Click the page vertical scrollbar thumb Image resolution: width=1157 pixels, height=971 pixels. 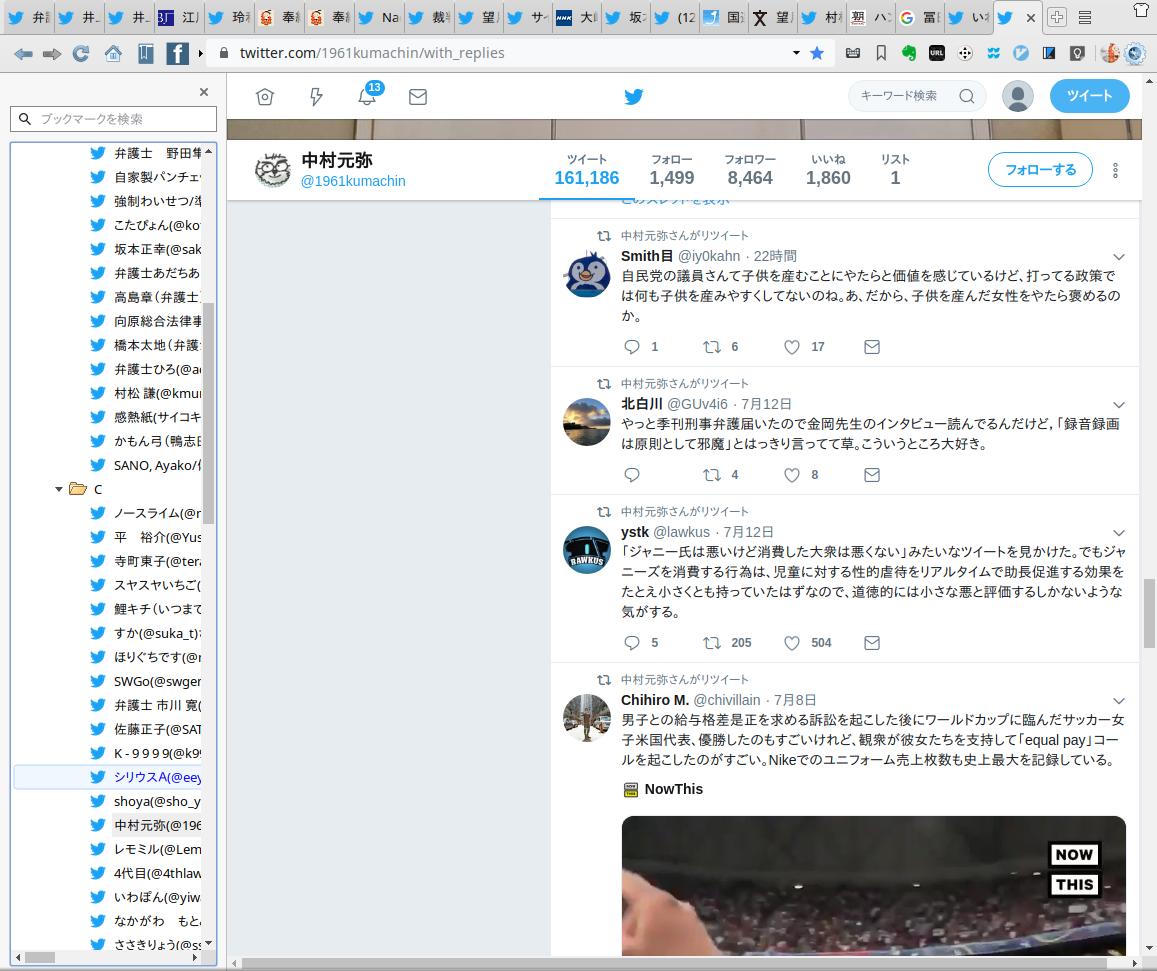click(x=1150, y=613)
